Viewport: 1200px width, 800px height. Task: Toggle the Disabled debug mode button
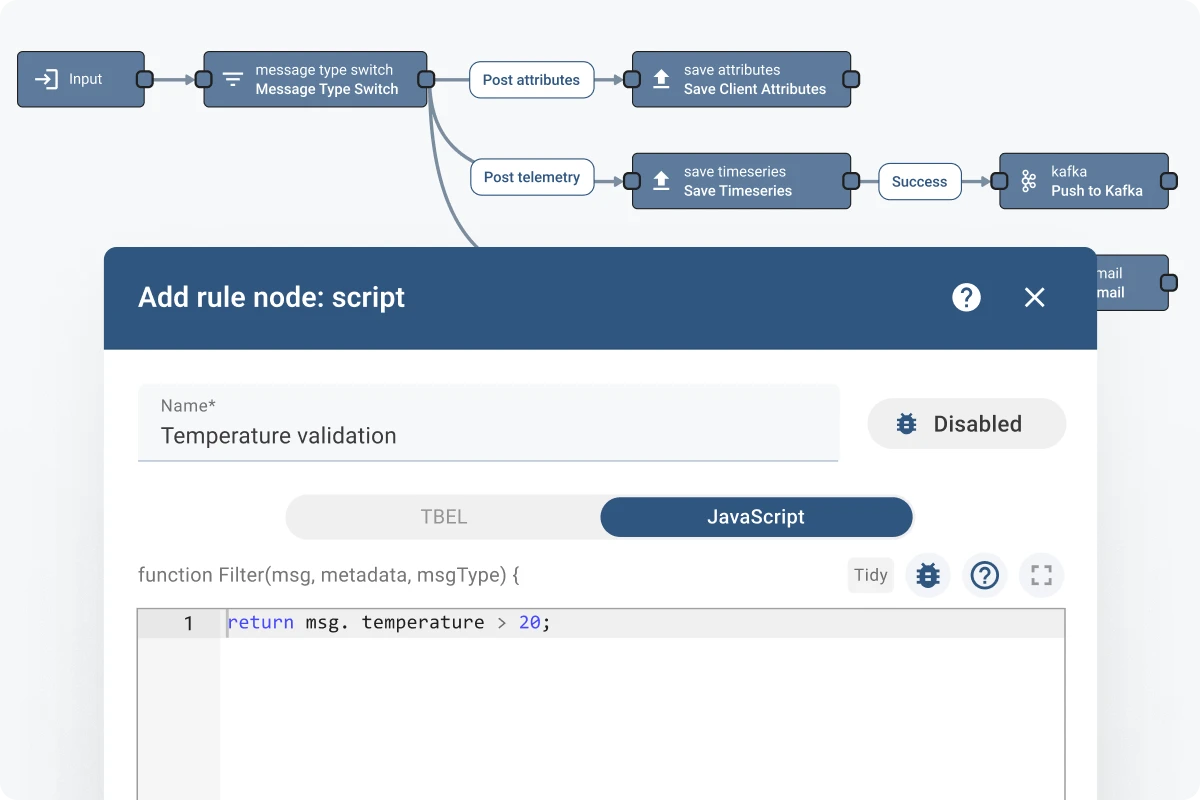(966, 424)
